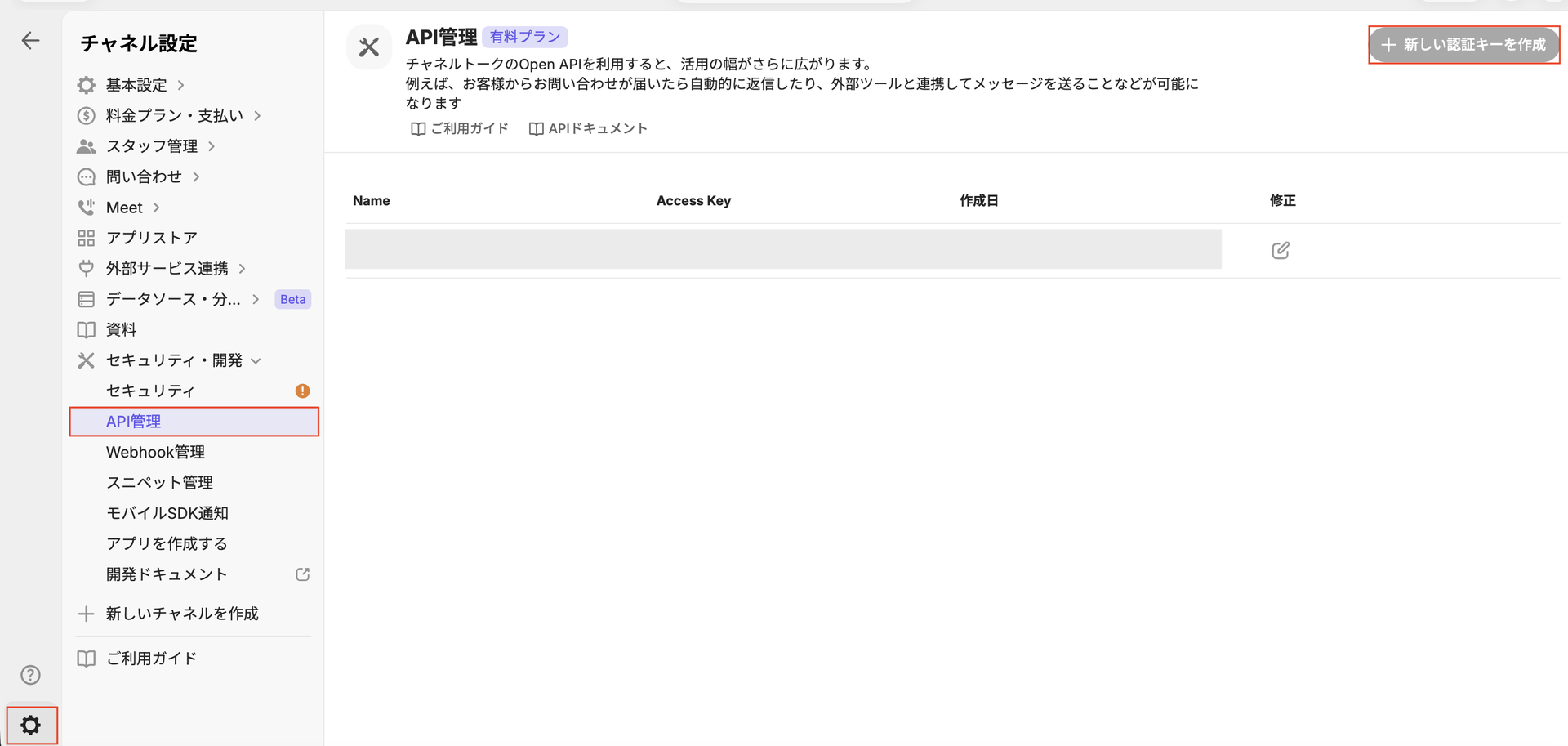The height and width of the screenshot is (746, 1568).
Task: Click the チャネル設定 title
Action: click(139, 43)
